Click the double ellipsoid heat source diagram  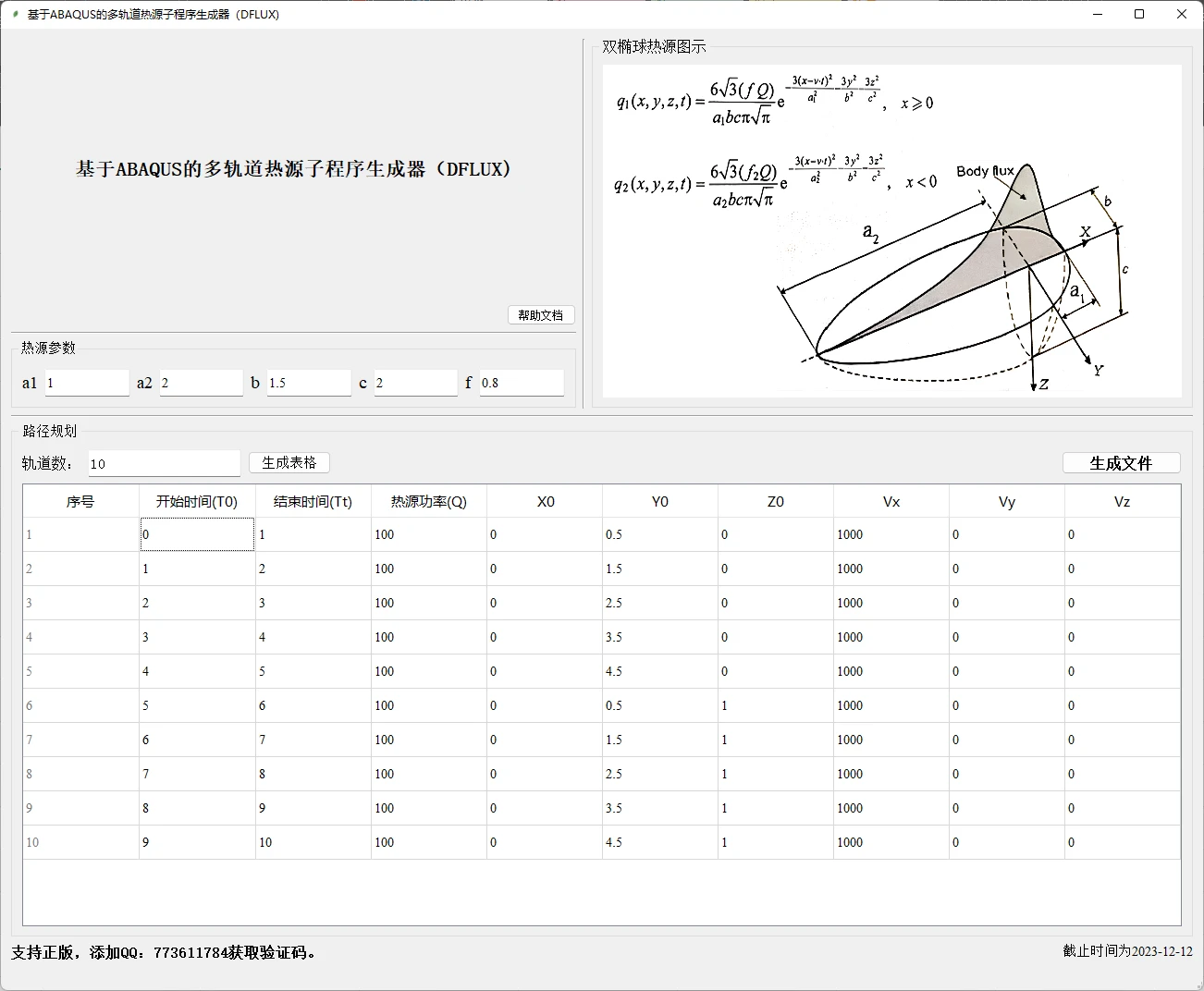point(892,231)
